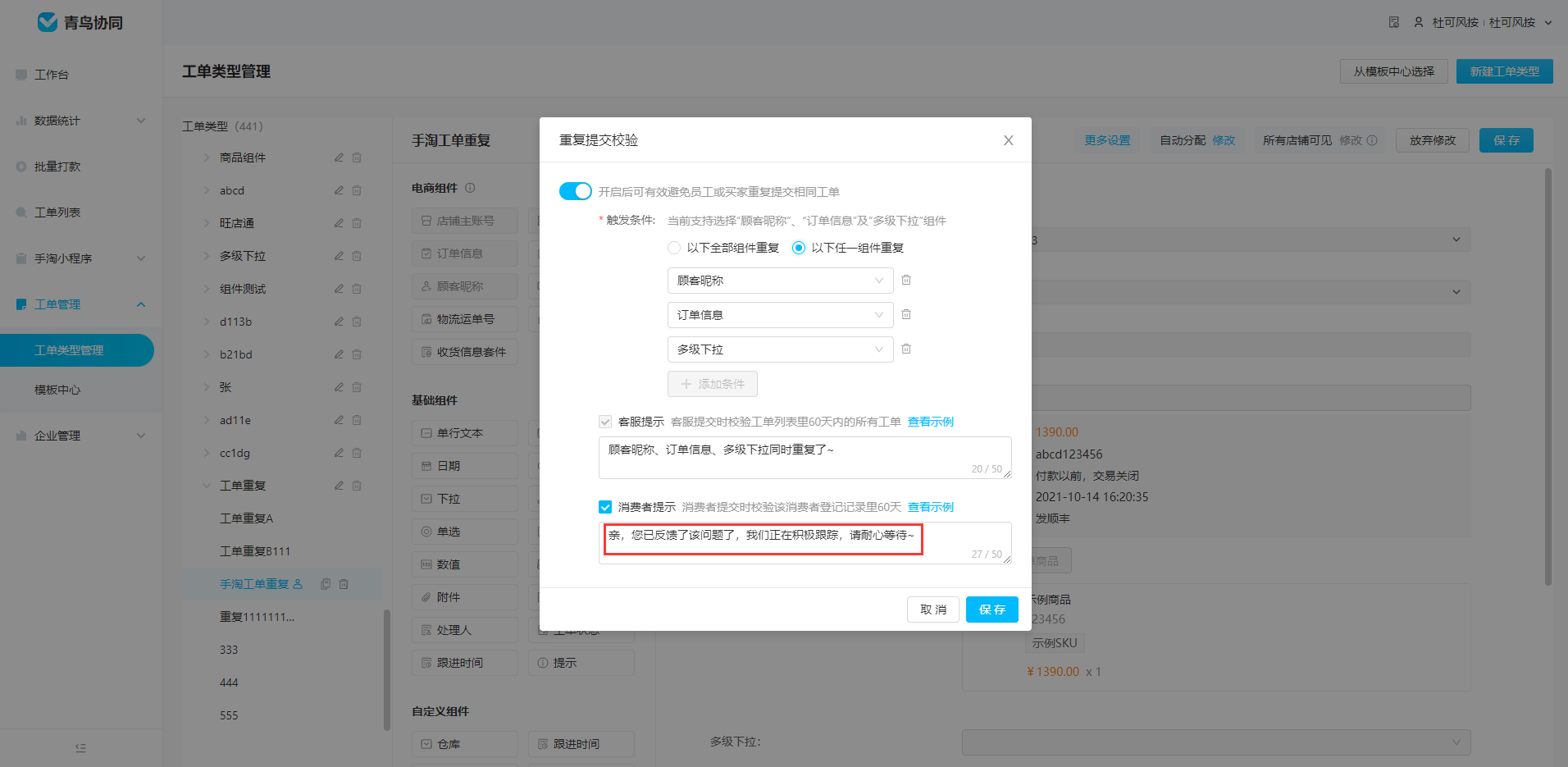Delete the 商品组件 ticket type

pos(357,158)
